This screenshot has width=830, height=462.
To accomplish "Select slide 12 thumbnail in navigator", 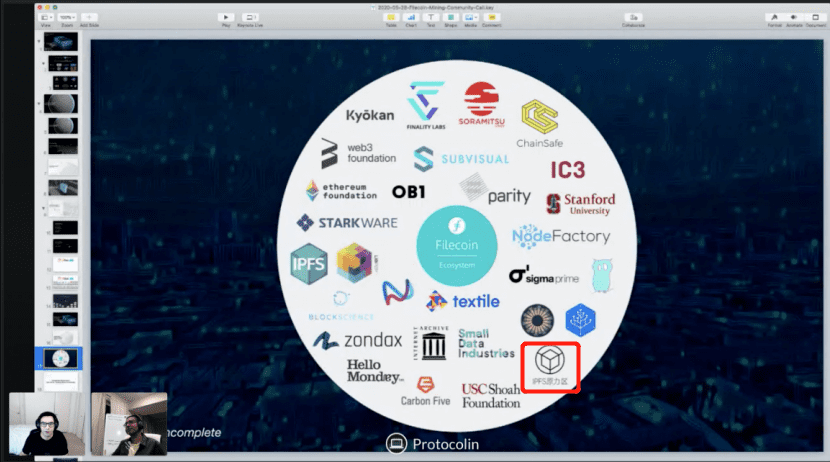I will (65, 264).
